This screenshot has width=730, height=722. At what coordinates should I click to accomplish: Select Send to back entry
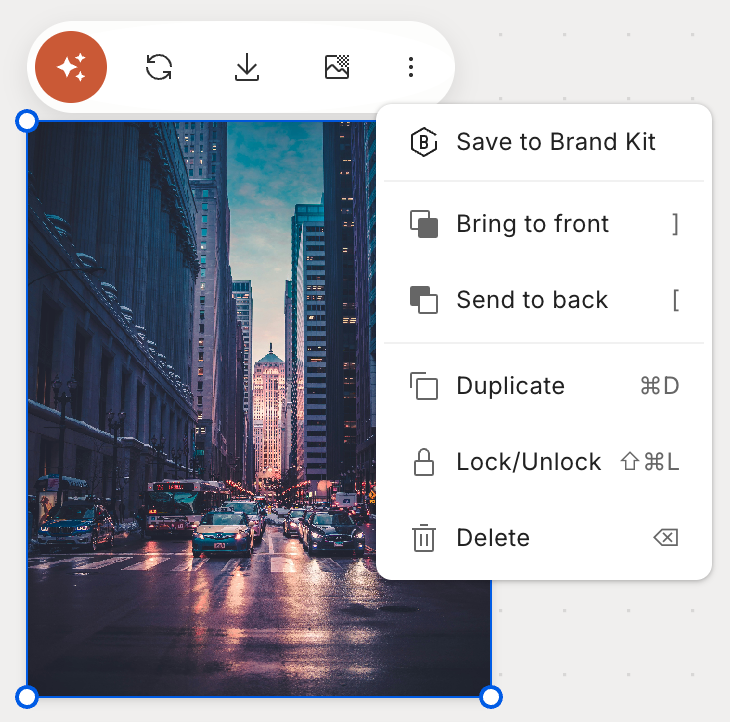click(x=532, y=300)
